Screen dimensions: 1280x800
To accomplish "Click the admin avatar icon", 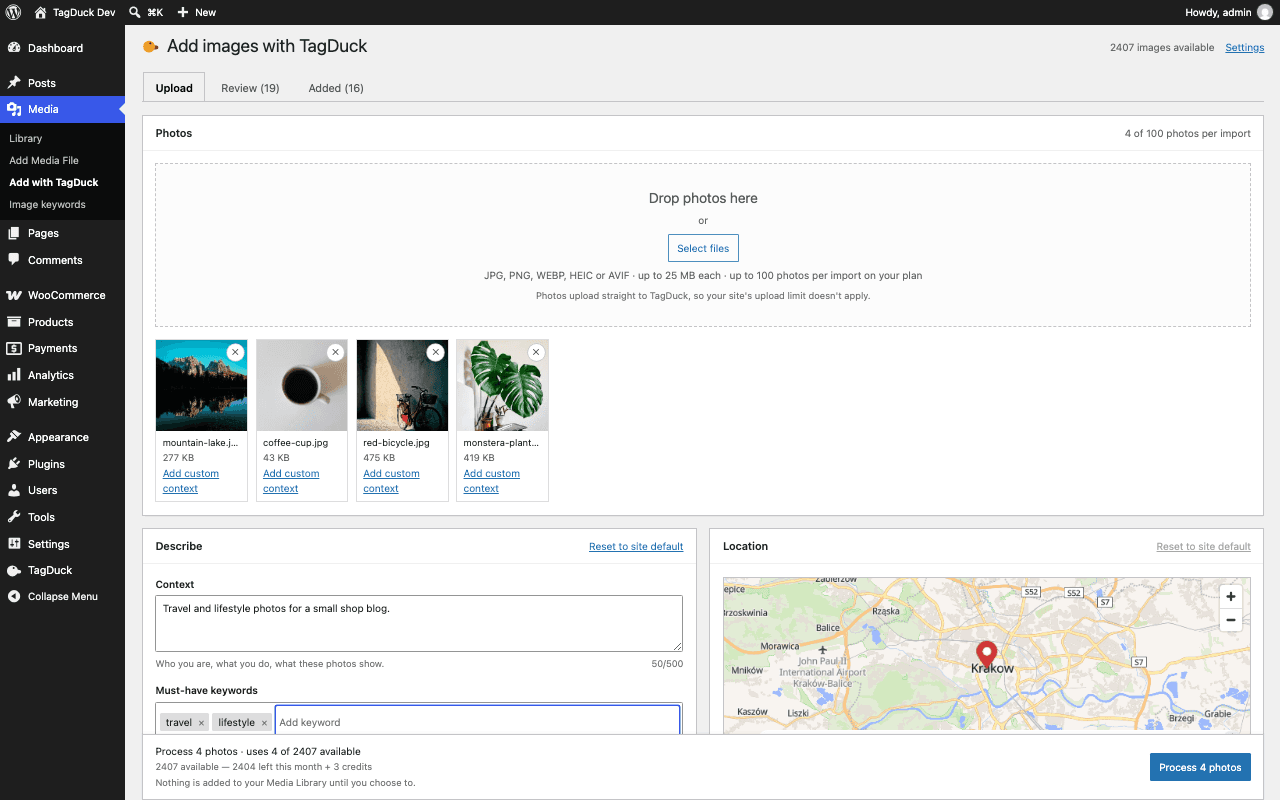I will [x=1265, y=12].
